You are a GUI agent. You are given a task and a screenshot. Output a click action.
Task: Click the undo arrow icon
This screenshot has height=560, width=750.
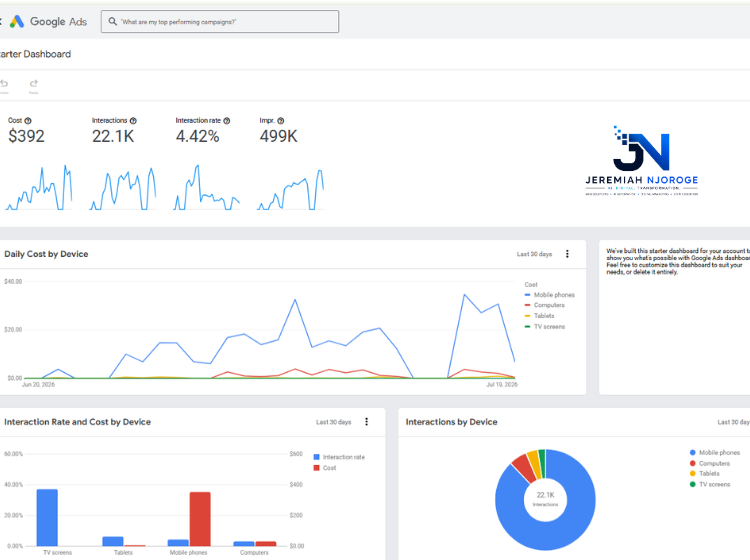pyautogui.click(x=4, y=83)
